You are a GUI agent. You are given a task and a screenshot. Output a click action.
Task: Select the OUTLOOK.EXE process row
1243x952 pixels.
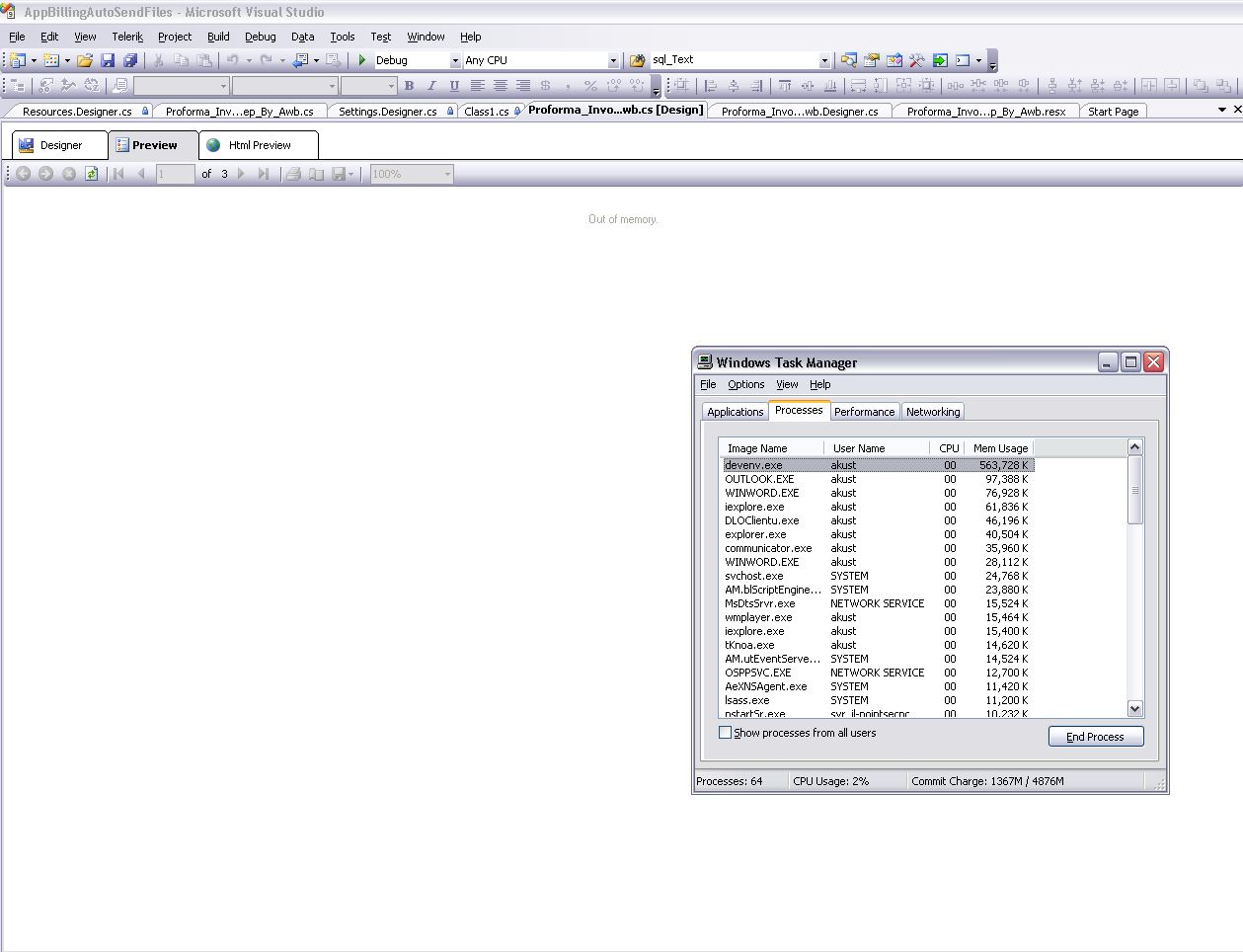click(877, 479)
